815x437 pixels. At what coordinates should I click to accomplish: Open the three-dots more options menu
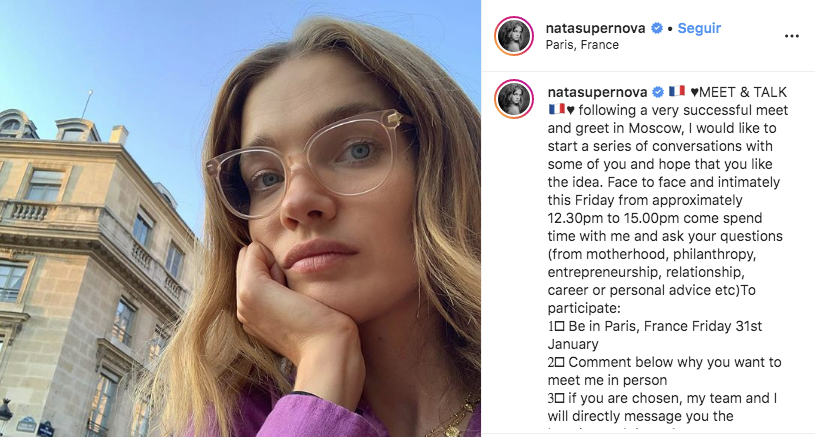coord(792,36)
